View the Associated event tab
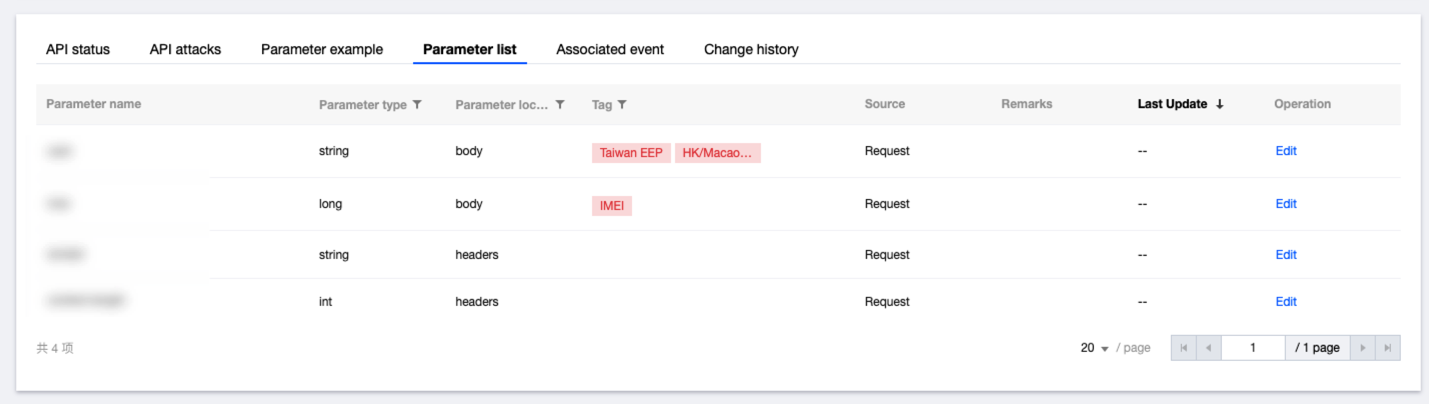The image size is (1429, 404). [x=610, y=49]
